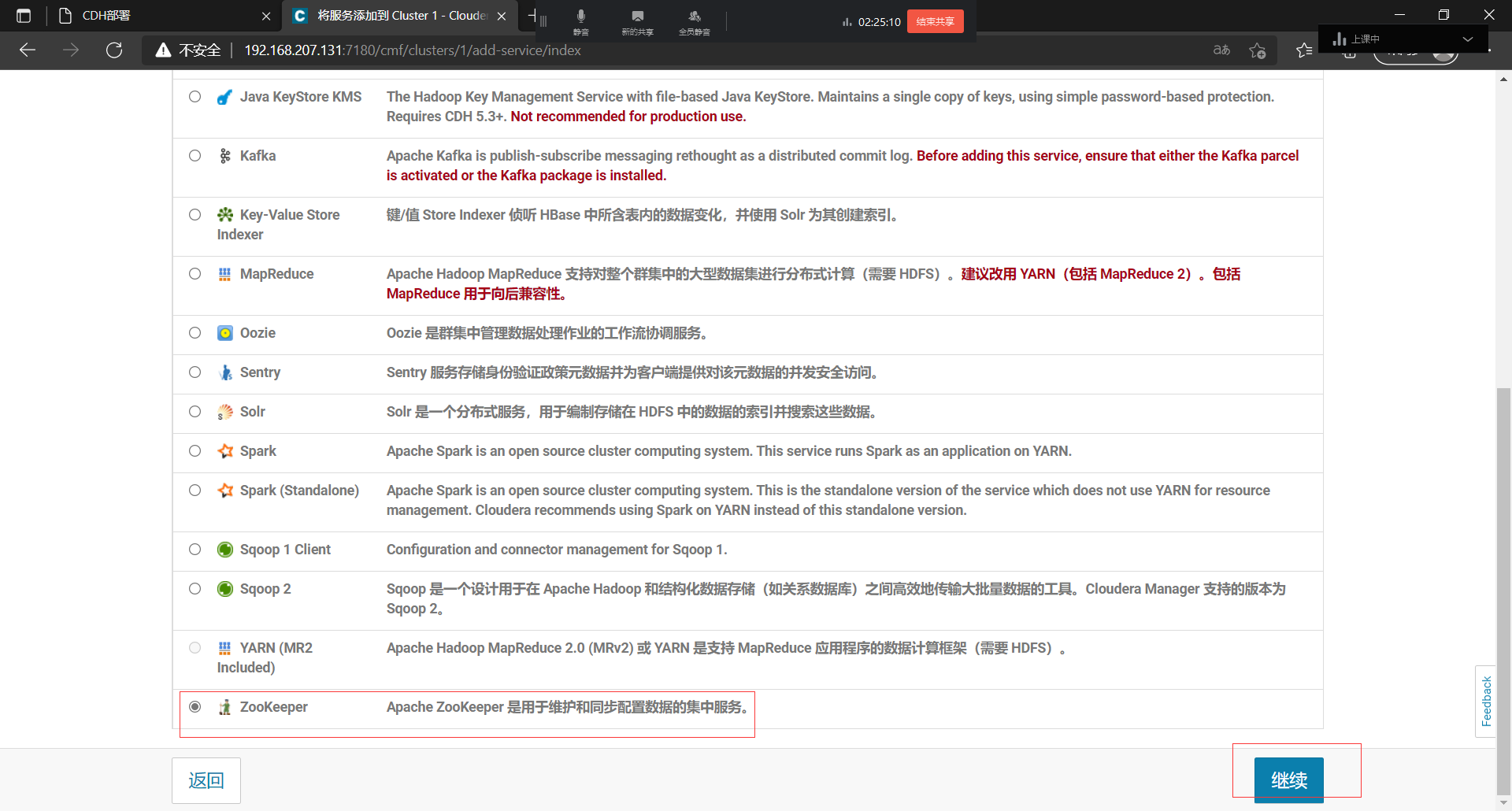Open the translate page icon in address bar
Screen dimensions: 1512x811
click(x=1221, y=50)
